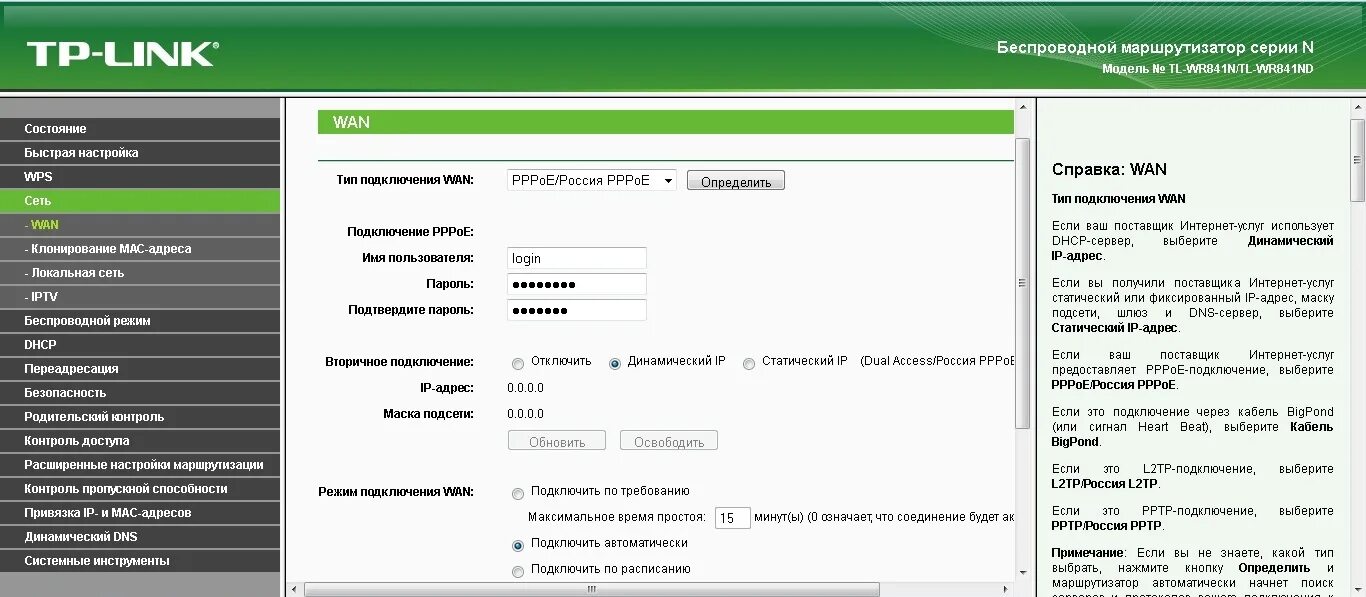Click the IP-адрес value 0.0.0.0
Screen dimensions: 1366x597
tap(525, 388)
